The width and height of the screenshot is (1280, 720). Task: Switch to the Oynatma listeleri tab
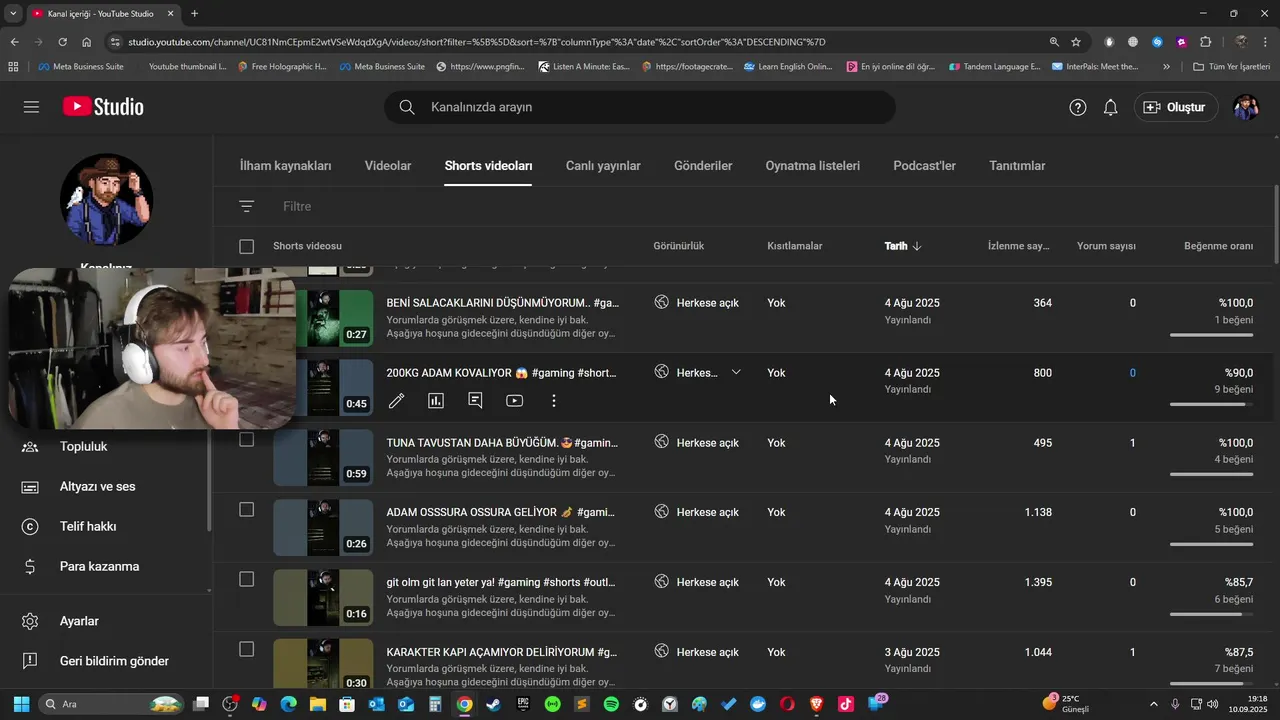click(813, 166)
